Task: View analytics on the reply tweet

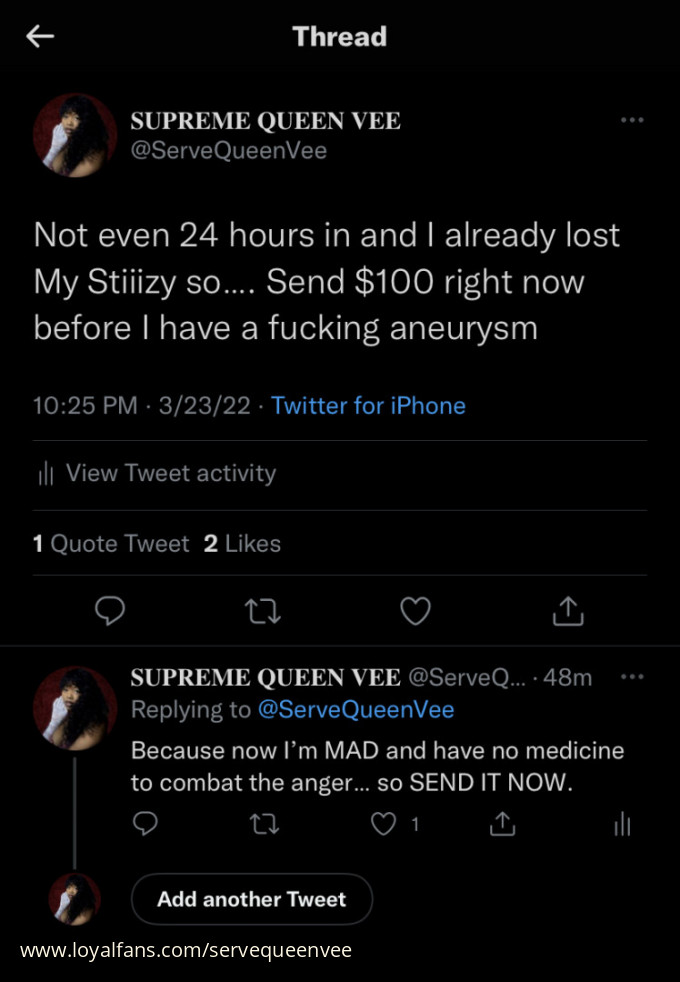Action: point(622,824)
